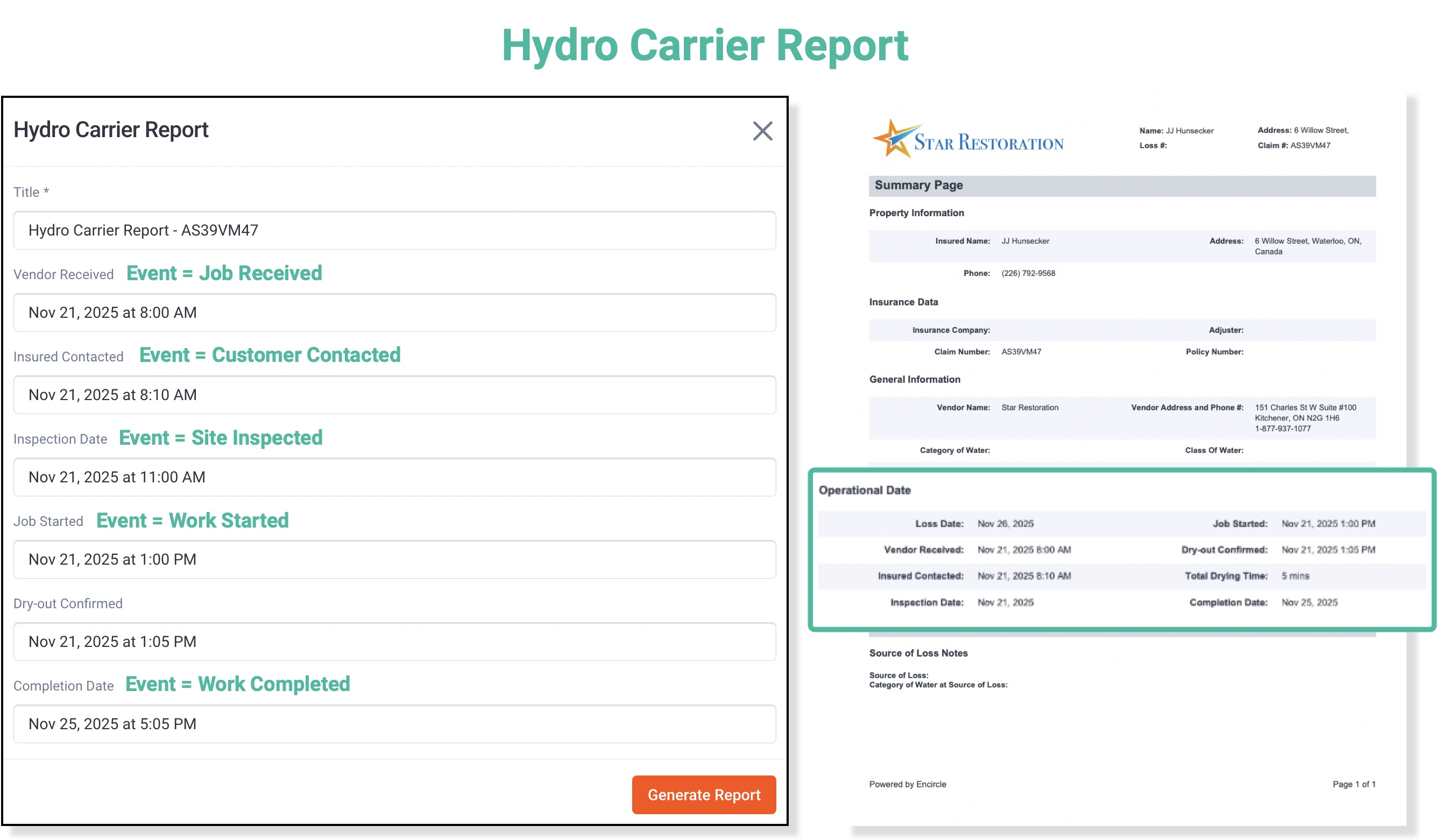Open the Completion Date field

coord(394,724)
